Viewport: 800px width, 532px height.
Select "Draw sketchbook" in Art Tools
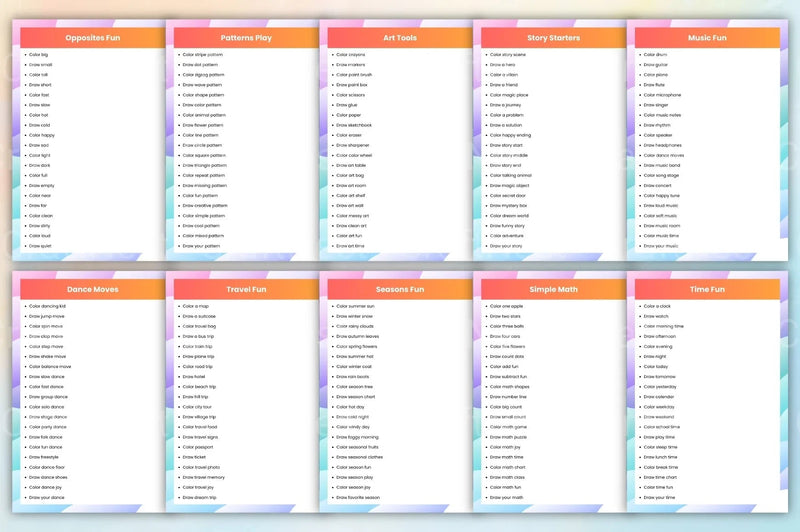coord(354,125)
